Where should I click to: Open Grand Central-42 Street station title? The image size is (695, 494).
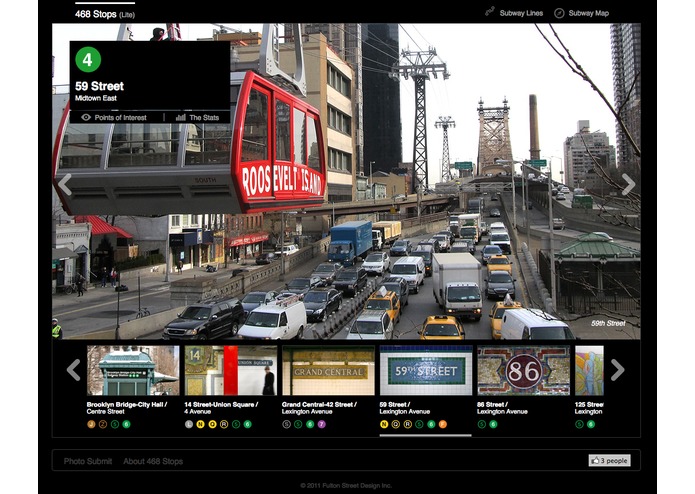click(x=319, y=408)
